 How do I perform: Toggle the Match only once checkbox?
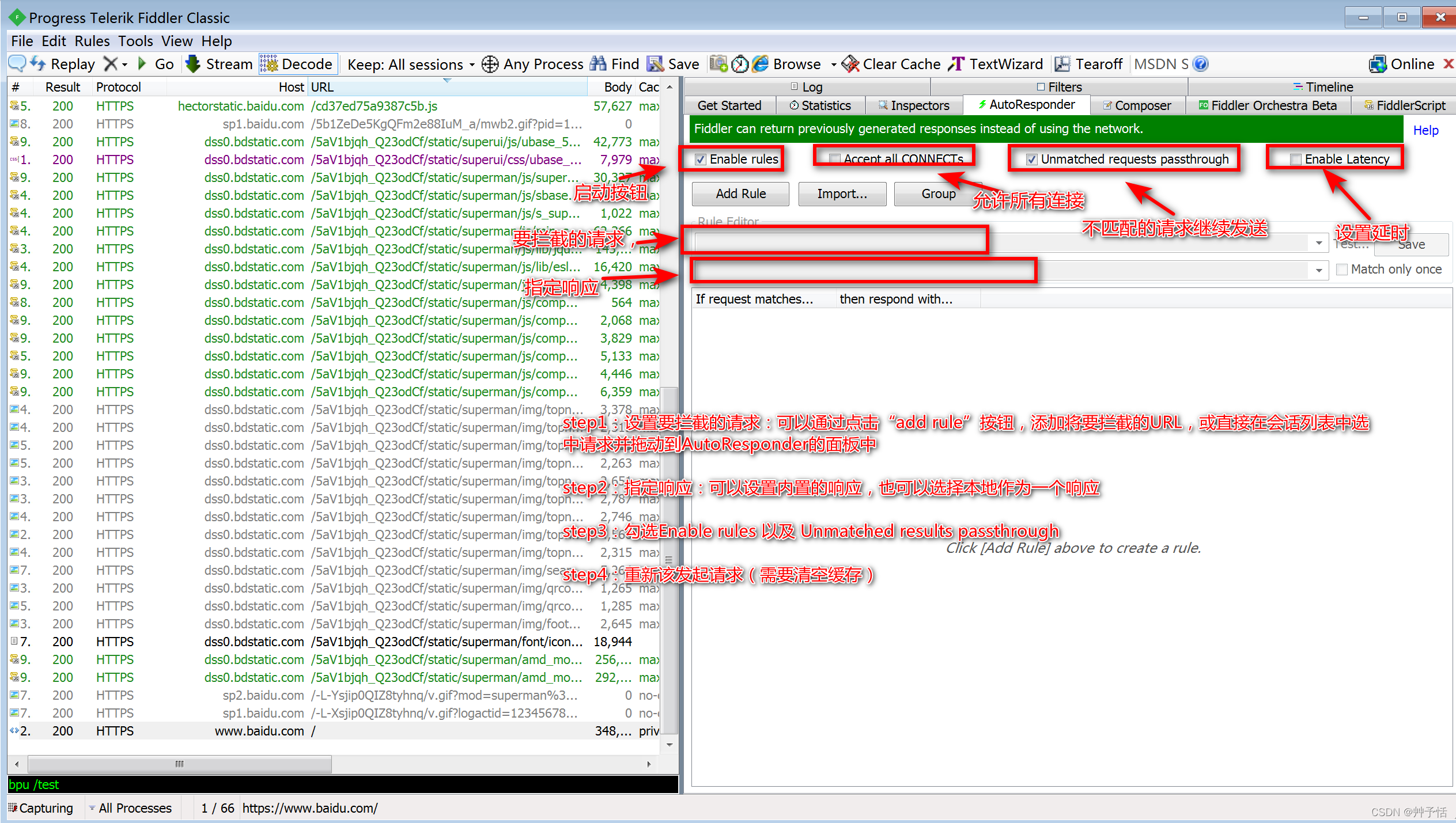[1342, 270]
